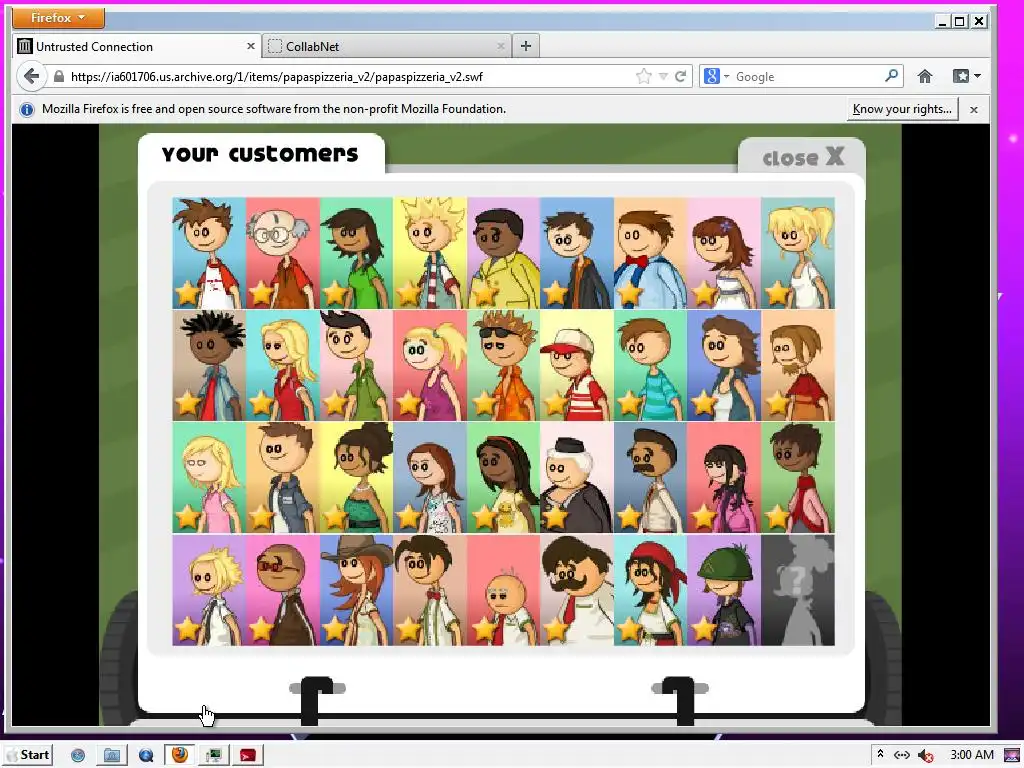Select the girl with purple flower in hair

tap(724, 253)
